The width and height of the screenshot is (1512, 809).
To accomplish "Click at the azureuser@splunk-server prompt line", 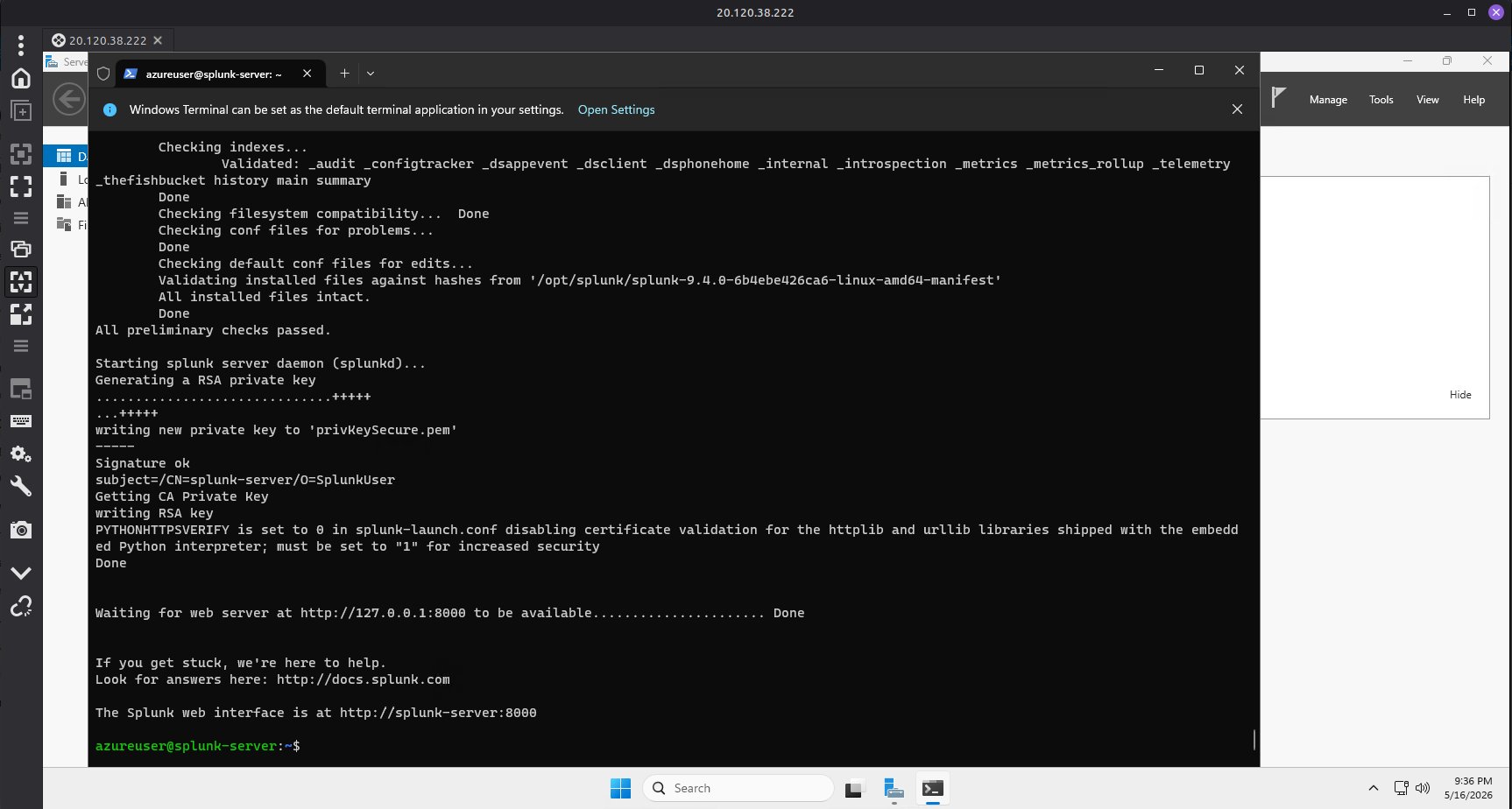I will pos(197,746).
